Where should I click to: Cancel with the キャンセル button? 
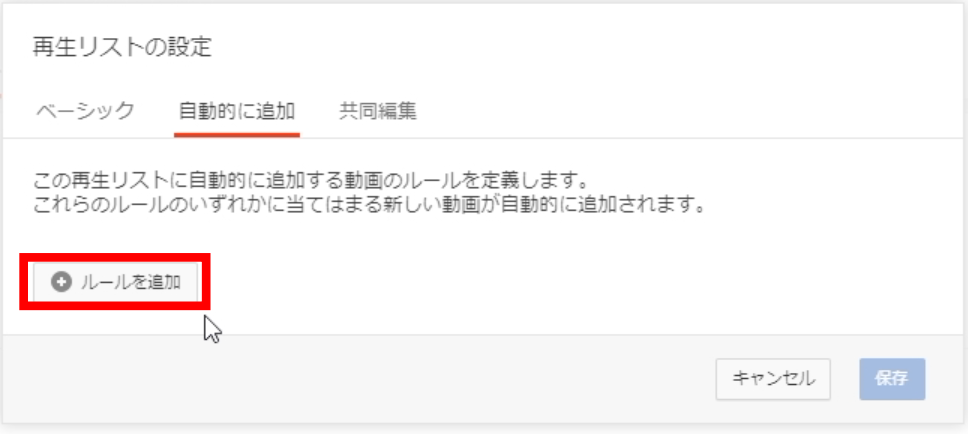773,378
